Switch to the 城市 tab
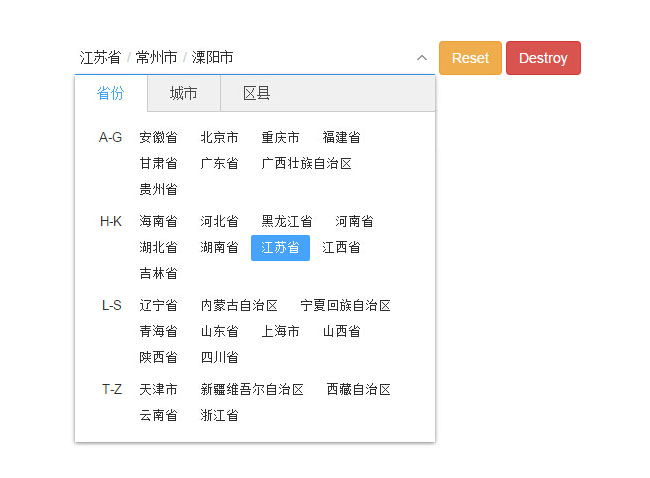This screenshot has height=478, width=650. click(183, 93)
